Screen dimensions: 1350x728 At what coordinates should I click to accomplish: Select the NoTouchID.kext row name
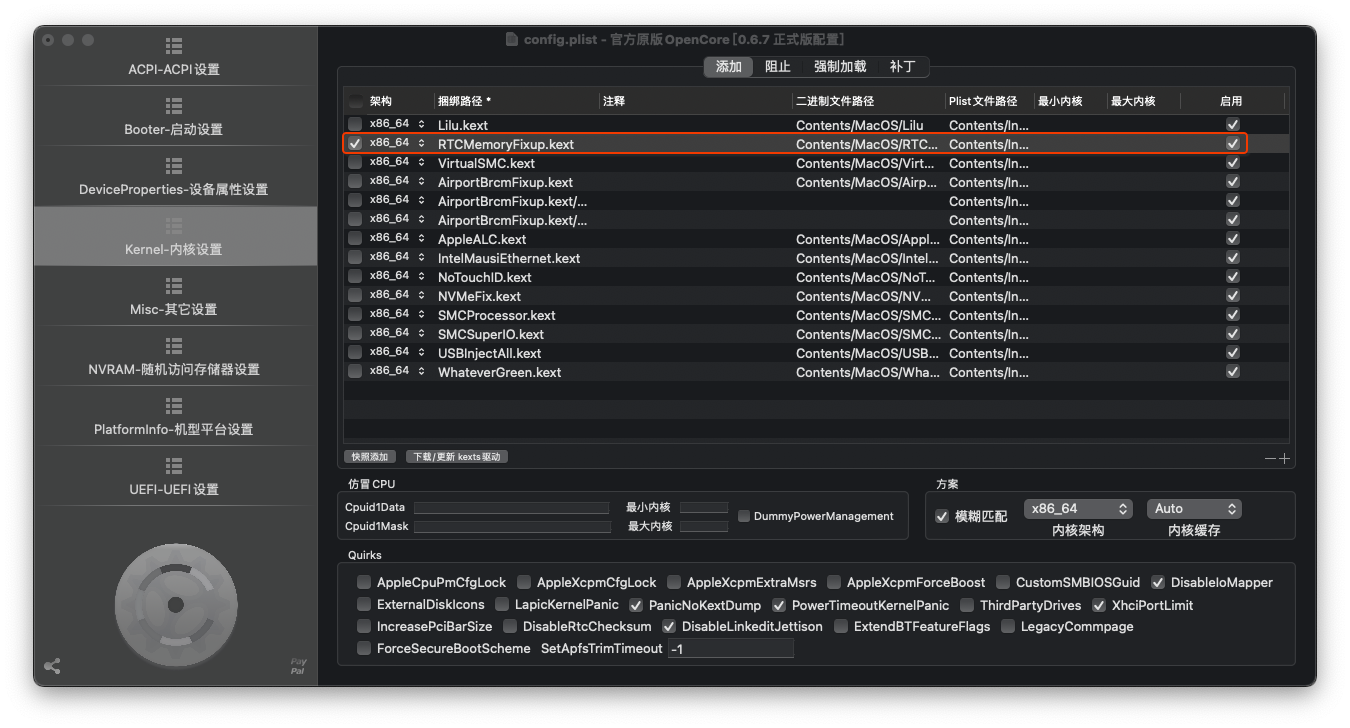point(485,277)
